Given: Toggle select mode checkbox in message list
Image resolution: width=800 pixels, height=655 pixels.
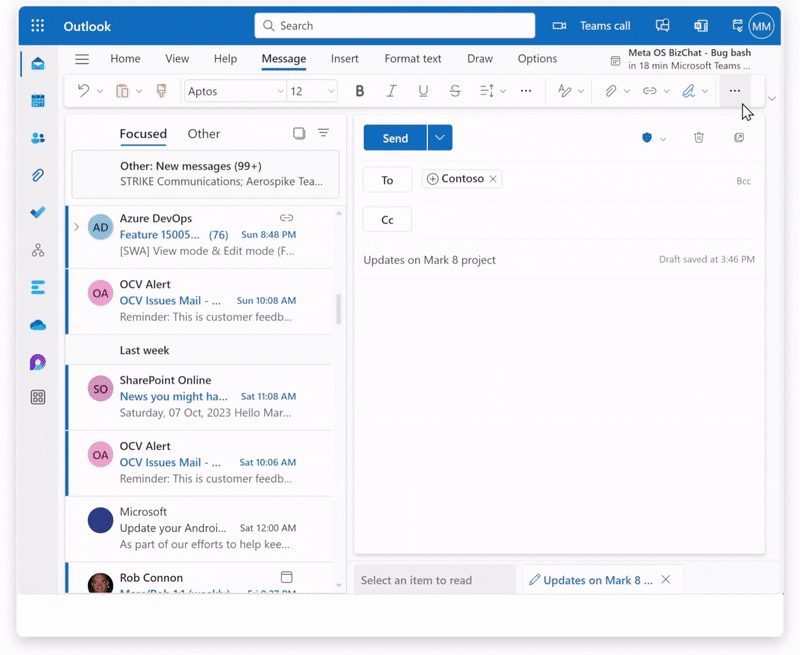Looking at the screenshot, I should (x=299, y=133).
